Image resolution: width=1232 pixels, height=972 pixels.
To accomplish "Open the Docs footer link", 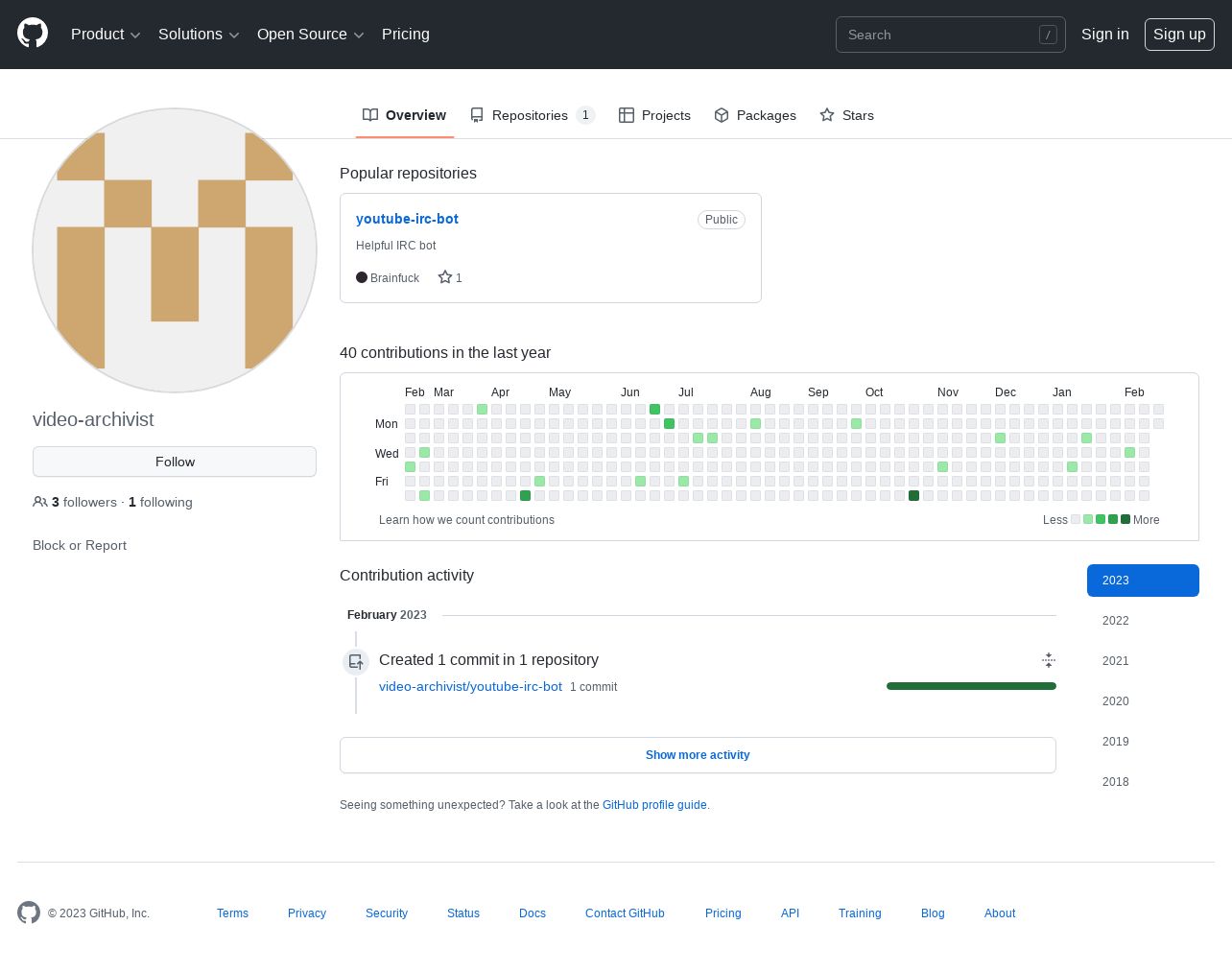I will pyautogui.click(x=533, y=913).
